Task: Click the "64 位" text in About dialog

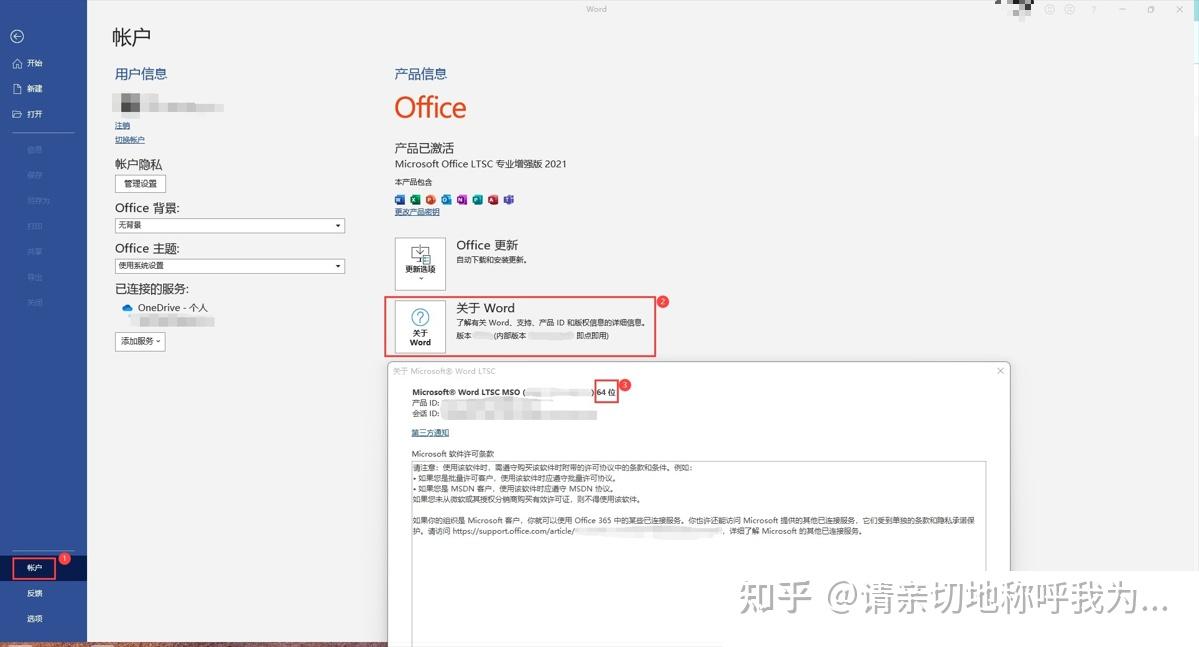Action: click(x=606, y=392)
